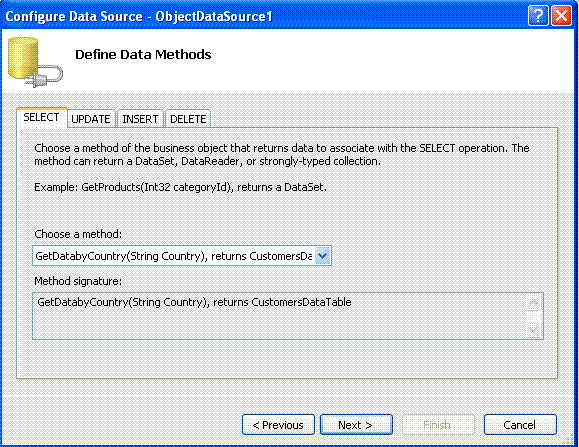The width and height of the screenshot is (579, 447).
Task: Cancel the data source wizard
Action: pos(520,425)
